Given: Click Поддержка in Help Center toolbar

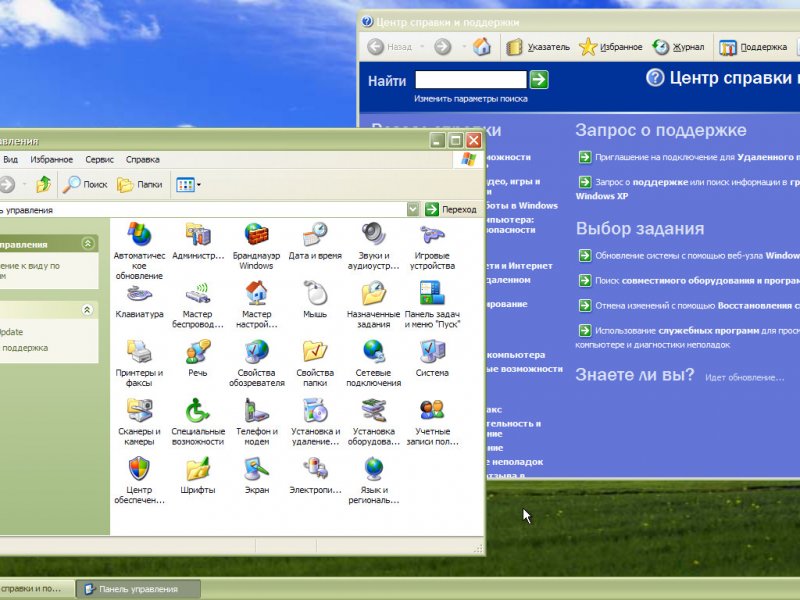Looking at the screenshot, I should 753,47.
